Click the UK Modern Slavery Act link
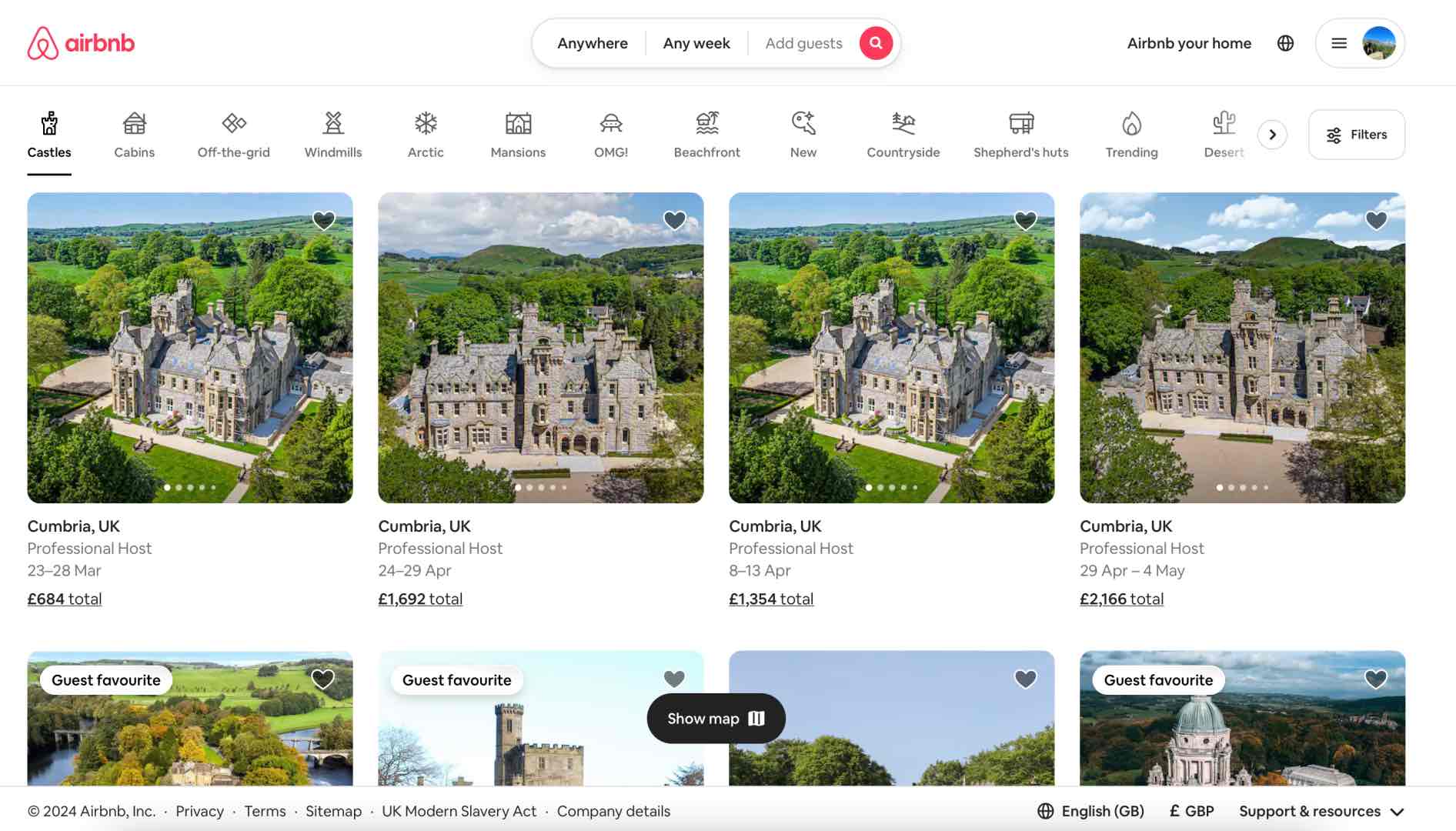Screen dimensions: 1456x831 pos(459,810)
